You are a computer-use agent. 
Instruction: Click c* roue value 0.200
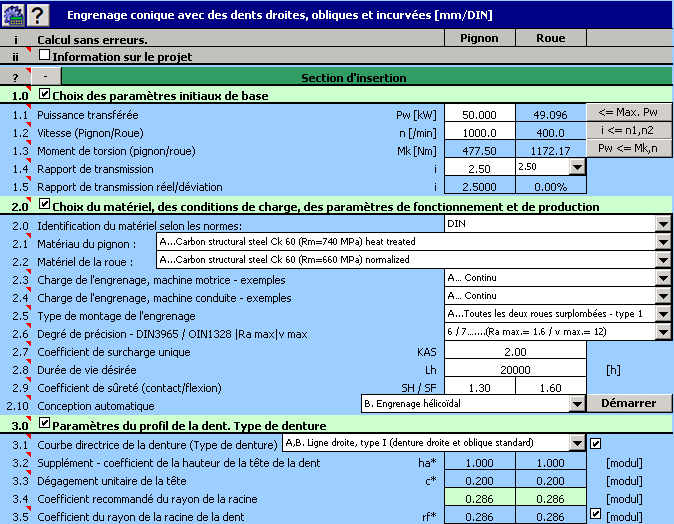pos(551,481)
